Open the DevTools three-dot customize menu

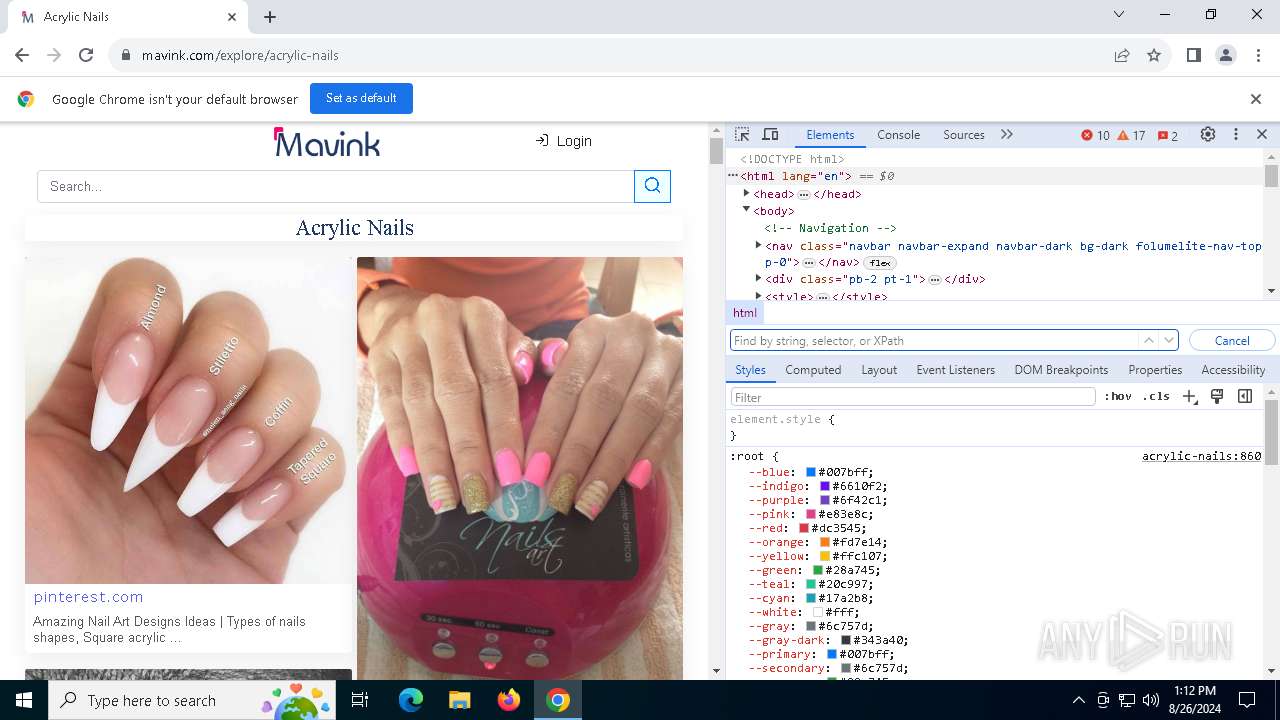[x=1236, y=135]
